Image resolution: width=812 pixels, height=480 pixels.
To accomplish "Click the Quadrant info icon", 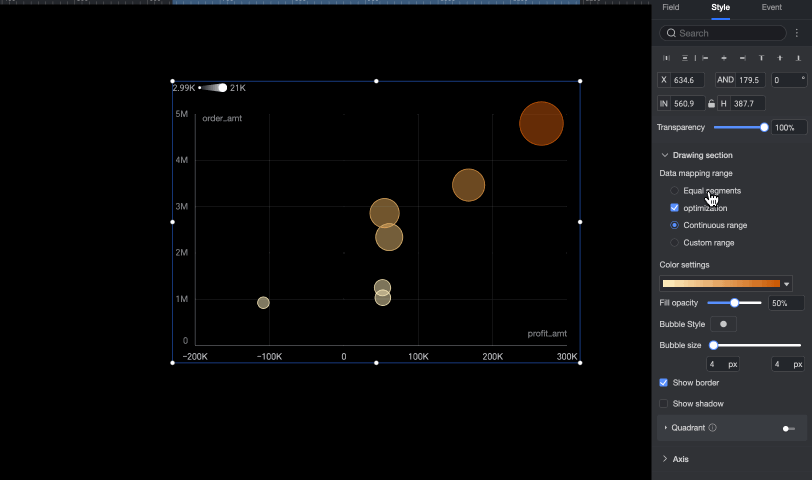I will pos(713,428).
